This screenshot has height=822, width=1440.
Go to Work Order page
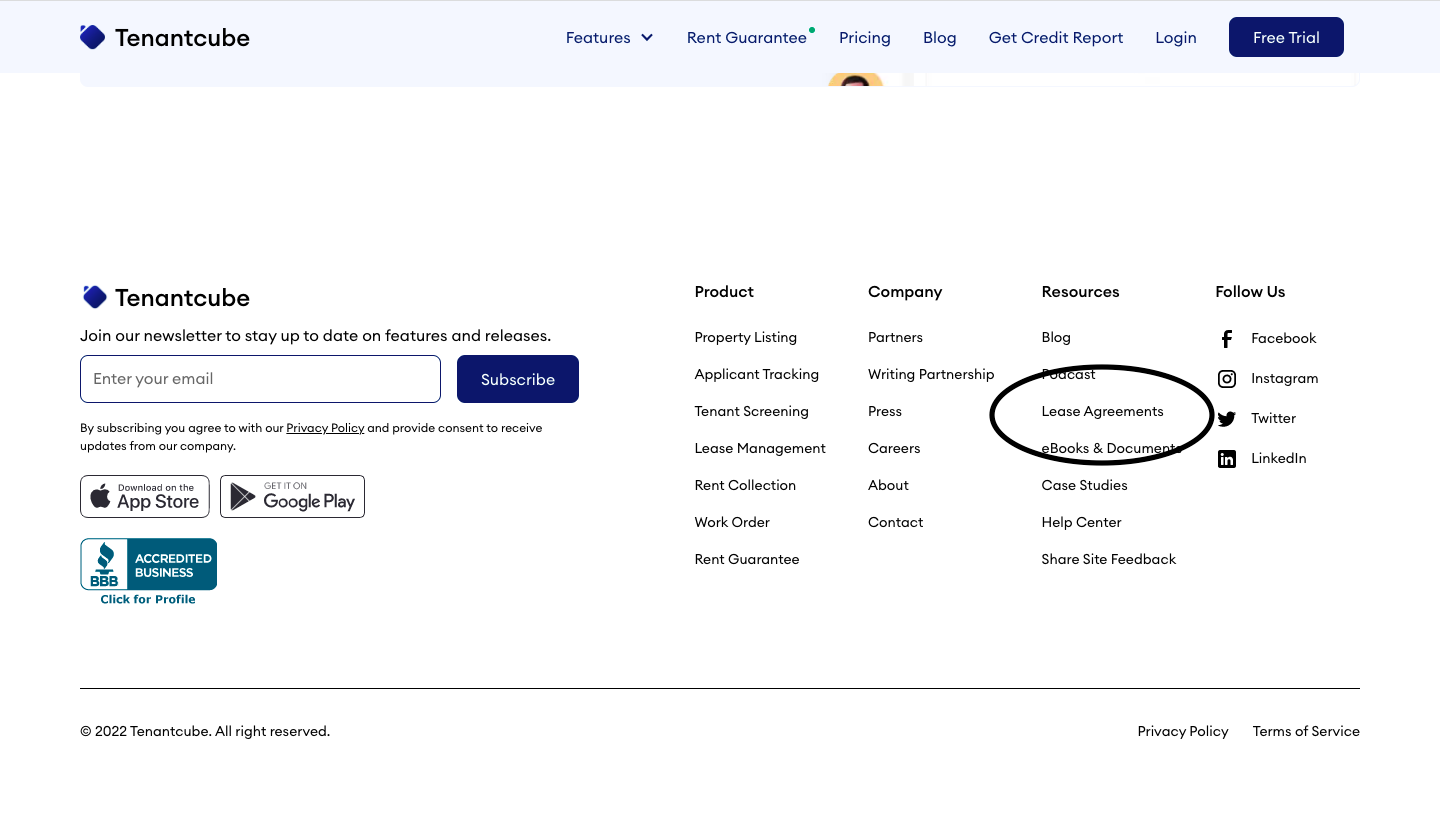[x=732, y=523]
